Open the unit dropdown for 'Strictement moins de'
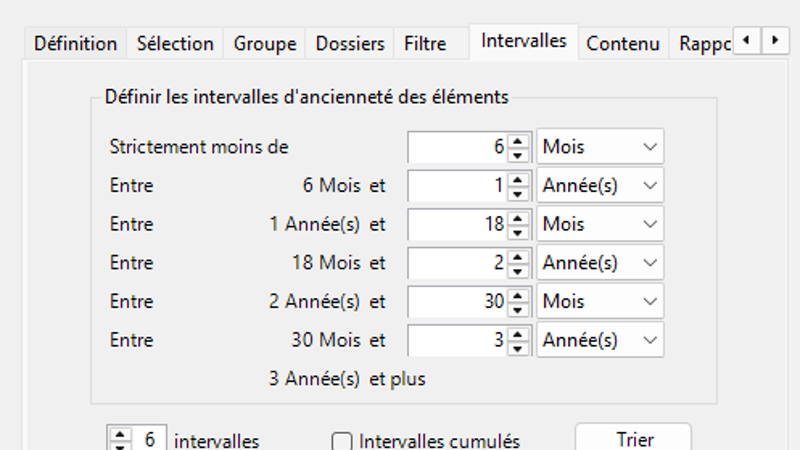The image size is (800, 450). point(600,147)
